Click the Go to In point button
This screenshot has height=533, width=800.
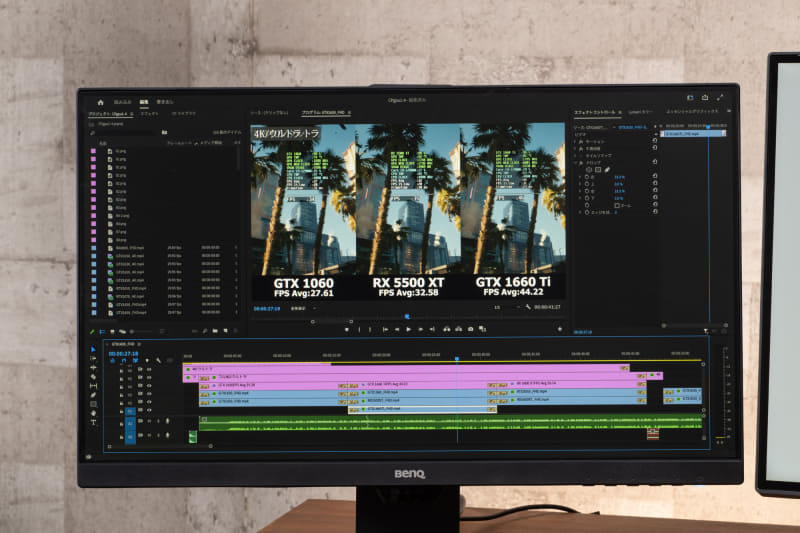click(385, 329)
